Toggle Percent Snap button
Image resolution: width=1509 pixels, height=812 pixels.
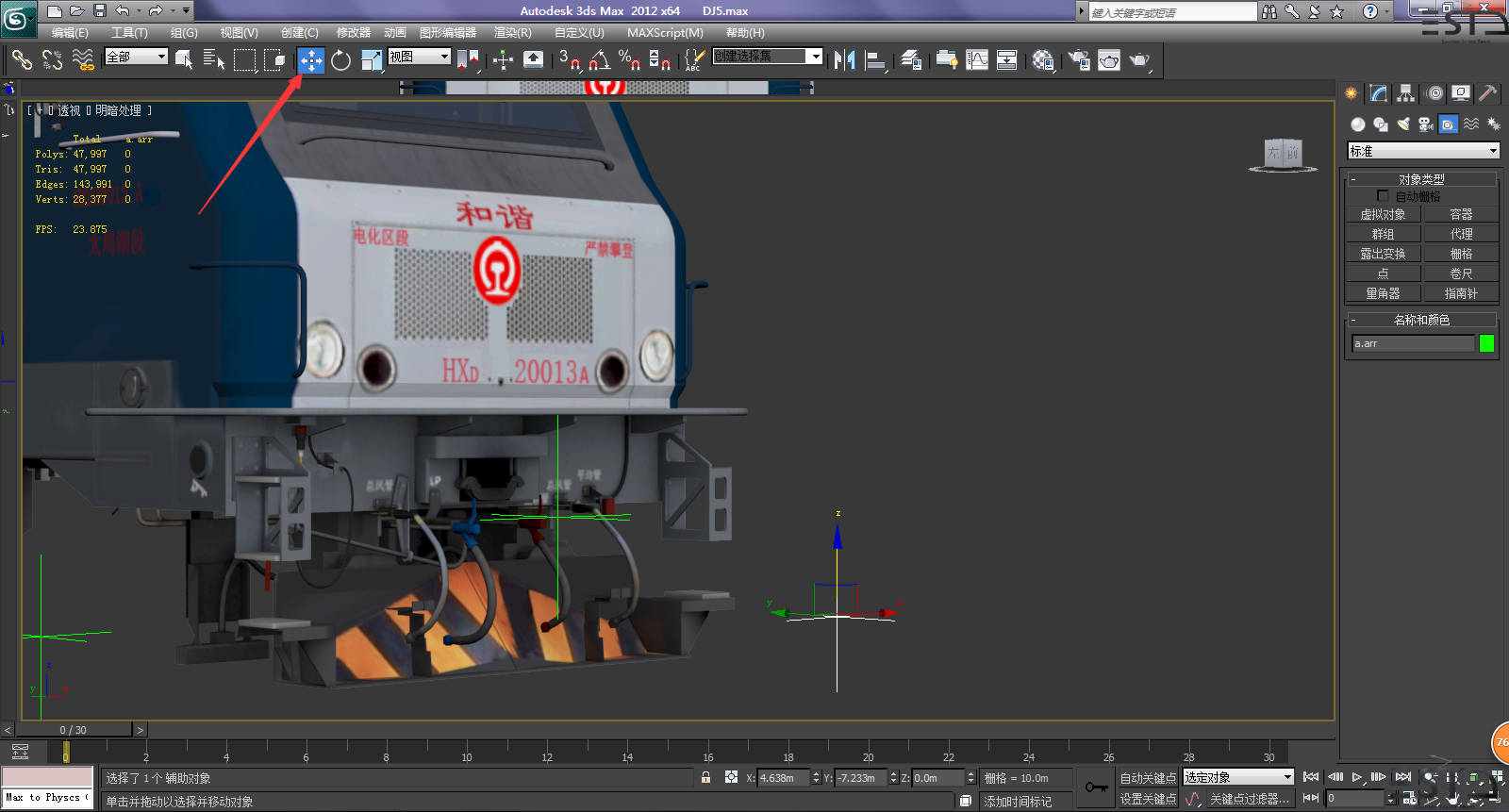(x=629, y=60)
